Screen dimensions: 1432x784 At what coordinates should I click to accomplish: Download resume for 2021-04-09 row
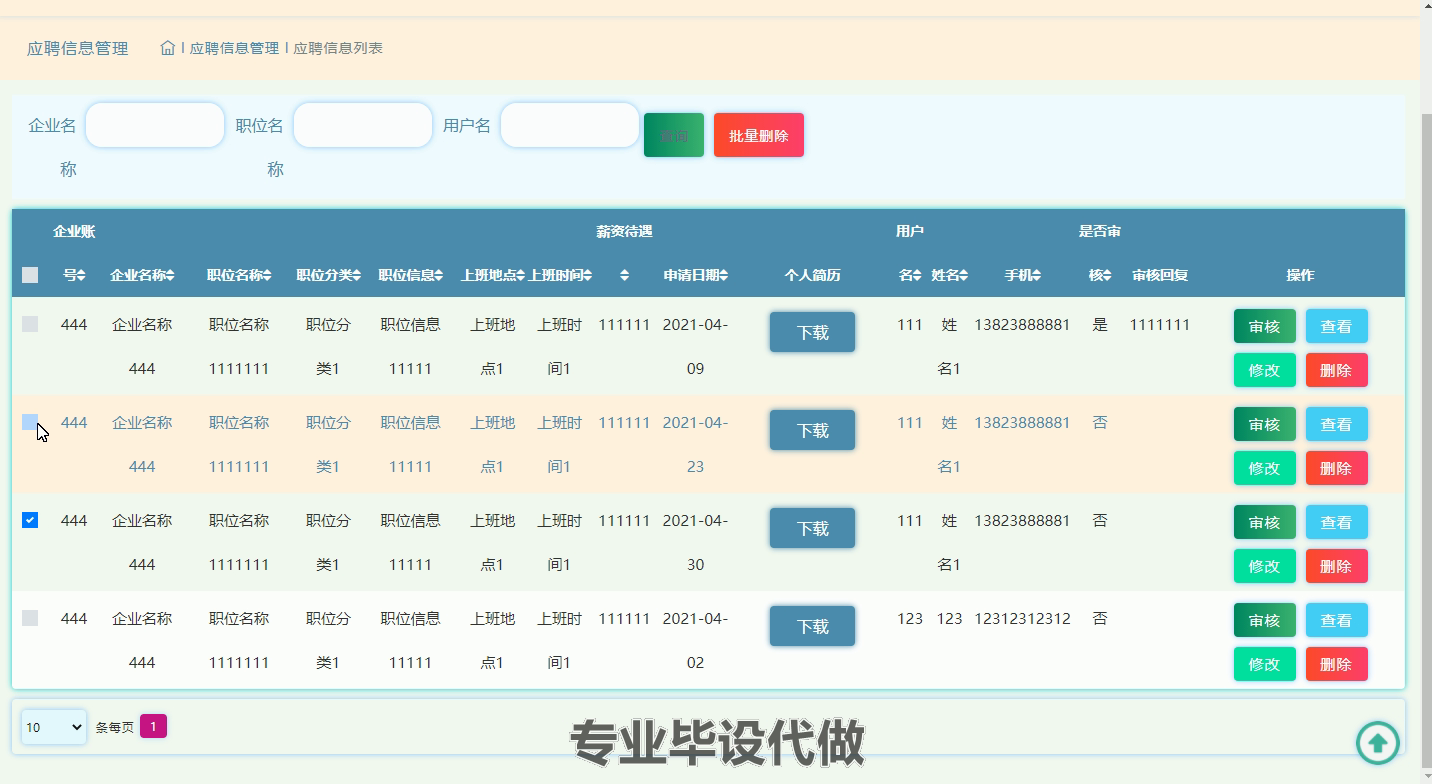point(812,332)
